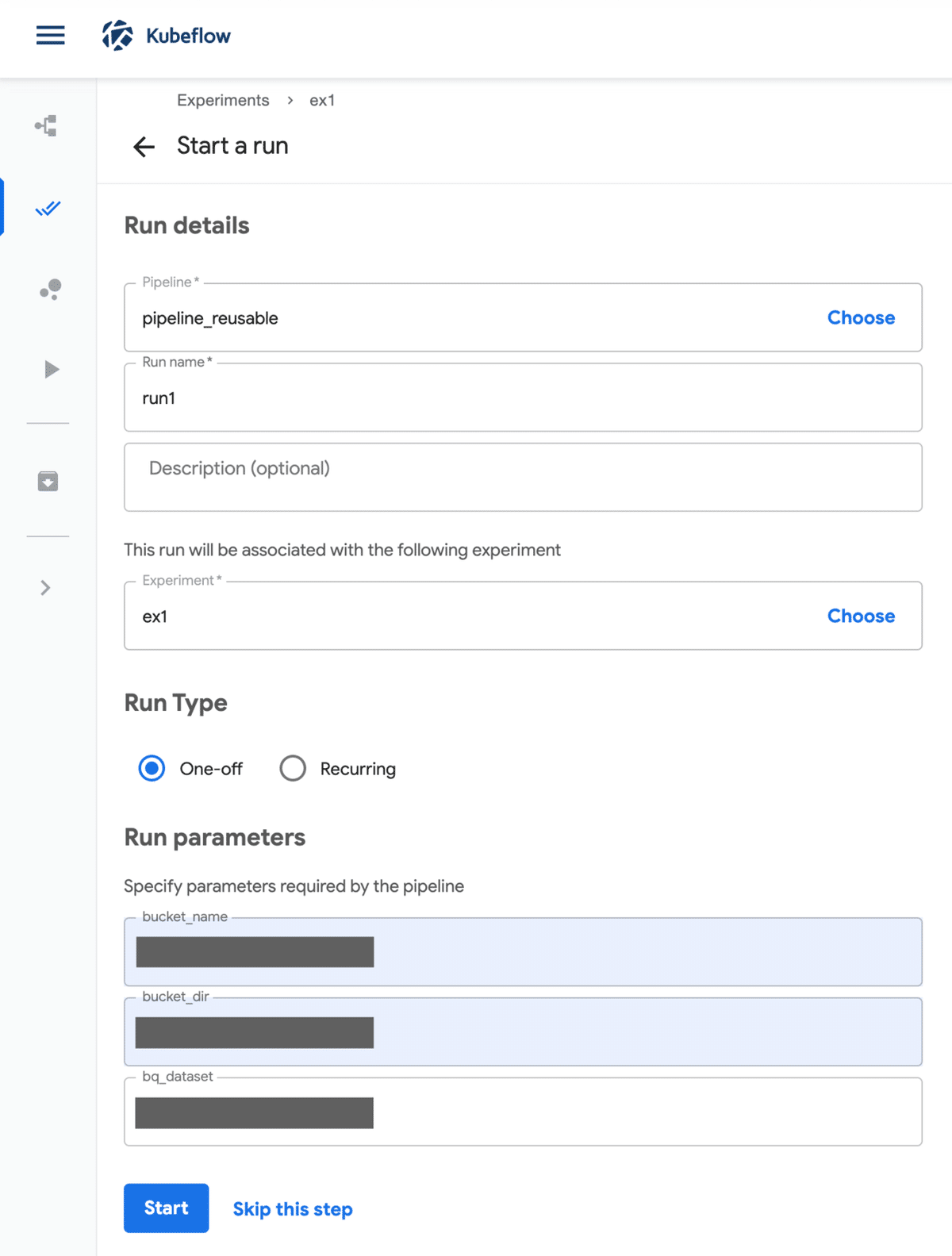The height and width of the screenshot is (1256, 952).
Task: Click Skip this step
Action: pos(293,1209)
